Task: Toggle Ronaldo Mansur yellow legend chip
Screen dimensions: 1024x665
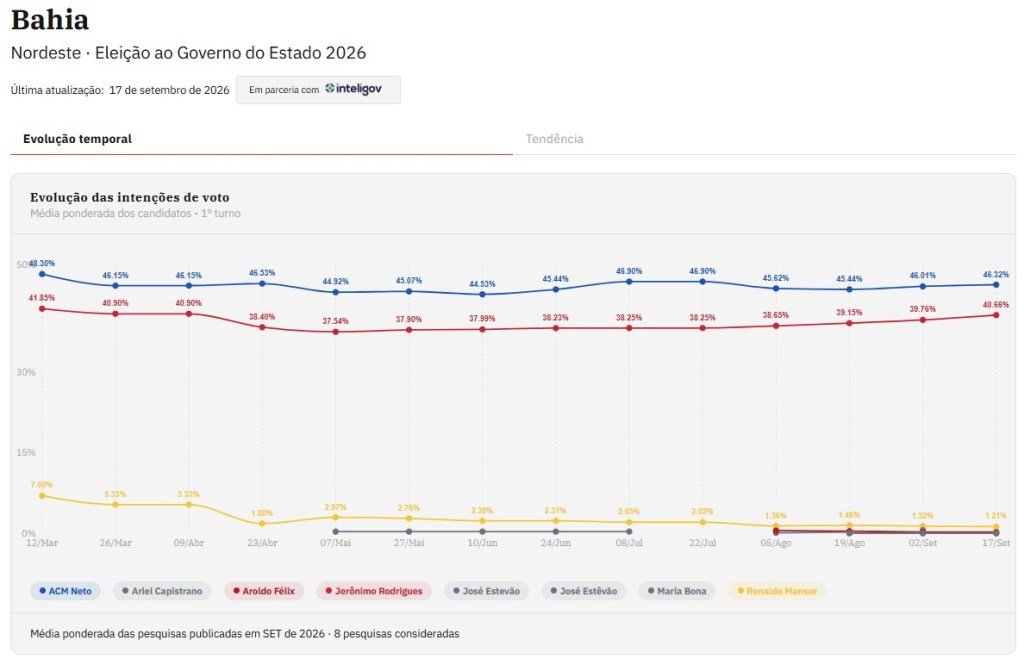Action: tap(776, 591)
